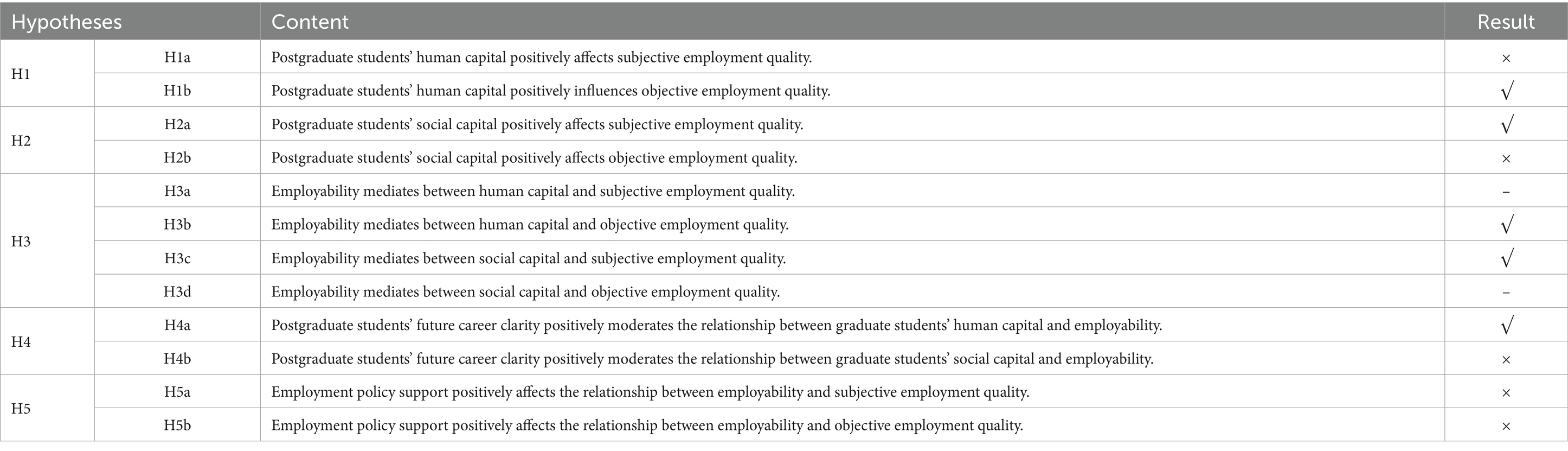This screenshot has height=451, width=1568.
Task: Click the Result column header
Action: tap(1506, 22)
